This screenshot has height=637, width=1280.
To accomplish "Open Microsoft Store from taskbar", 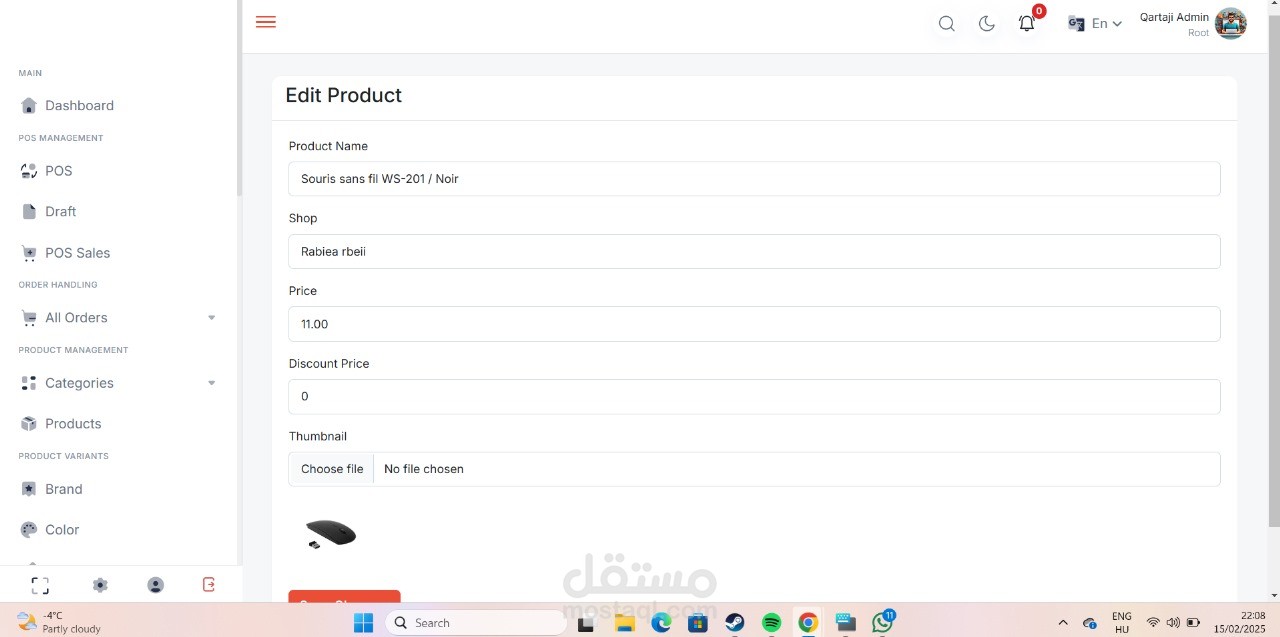I will [698, 623].
